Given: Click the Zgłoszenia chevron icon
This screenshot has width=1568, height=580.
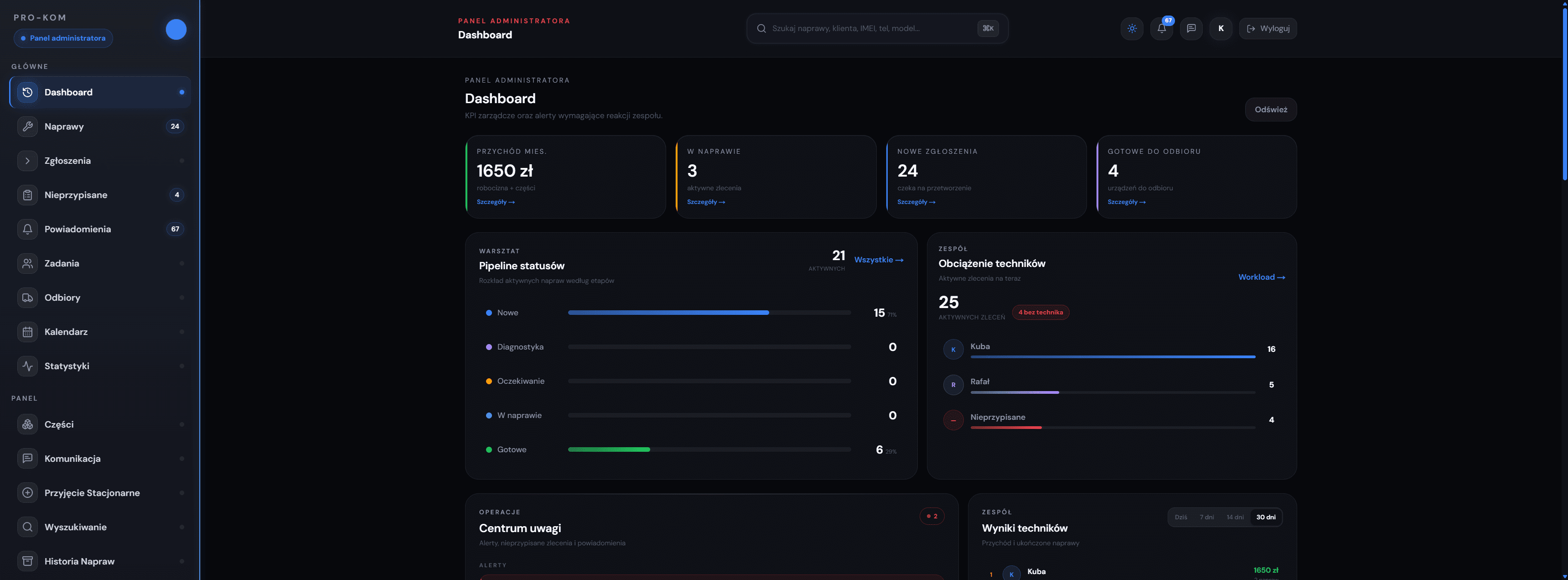Looking at the screenshot, I should click(27, 161).
